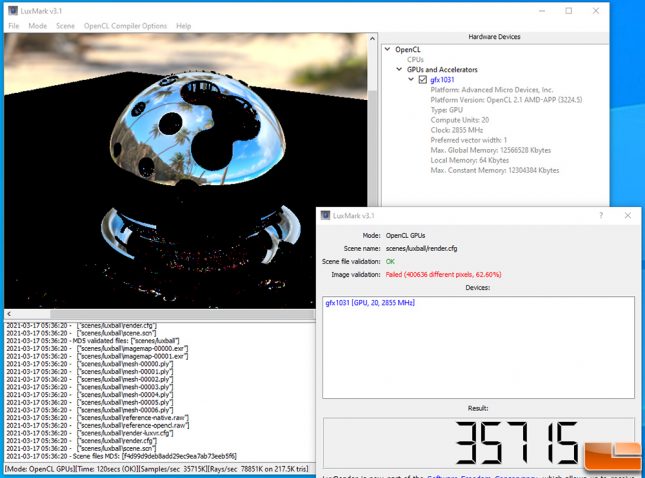
Task: Open the Scene menu
Action: pos(65,26)
